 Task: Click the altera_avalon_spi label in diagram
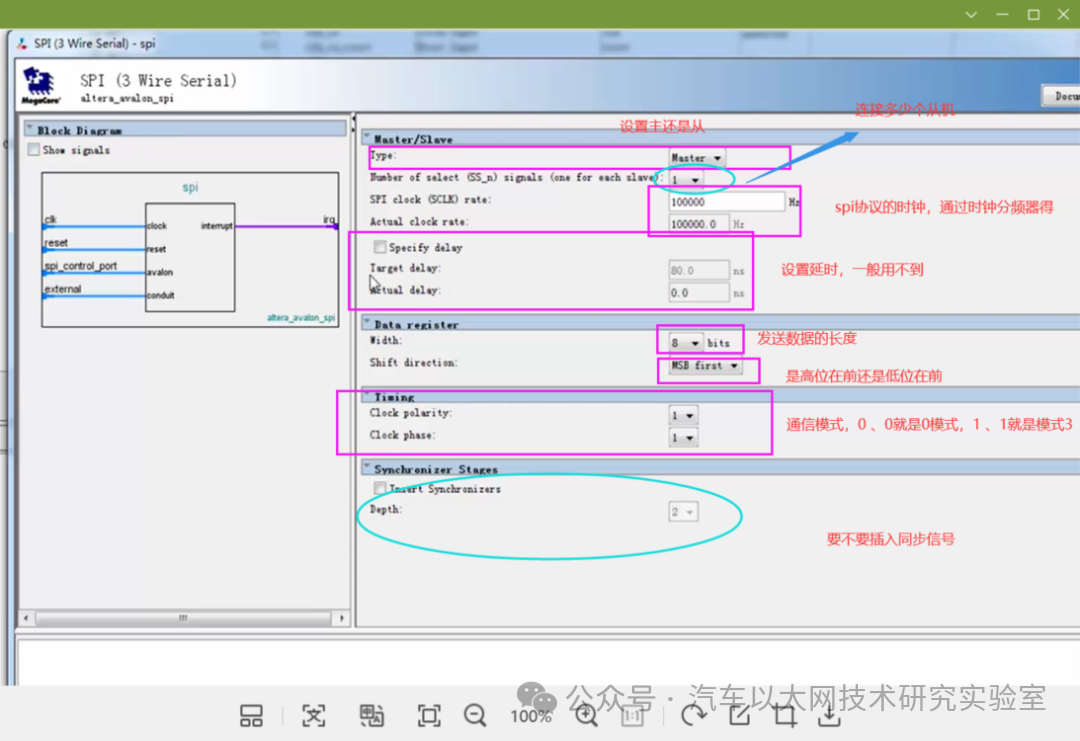[301, 317]
